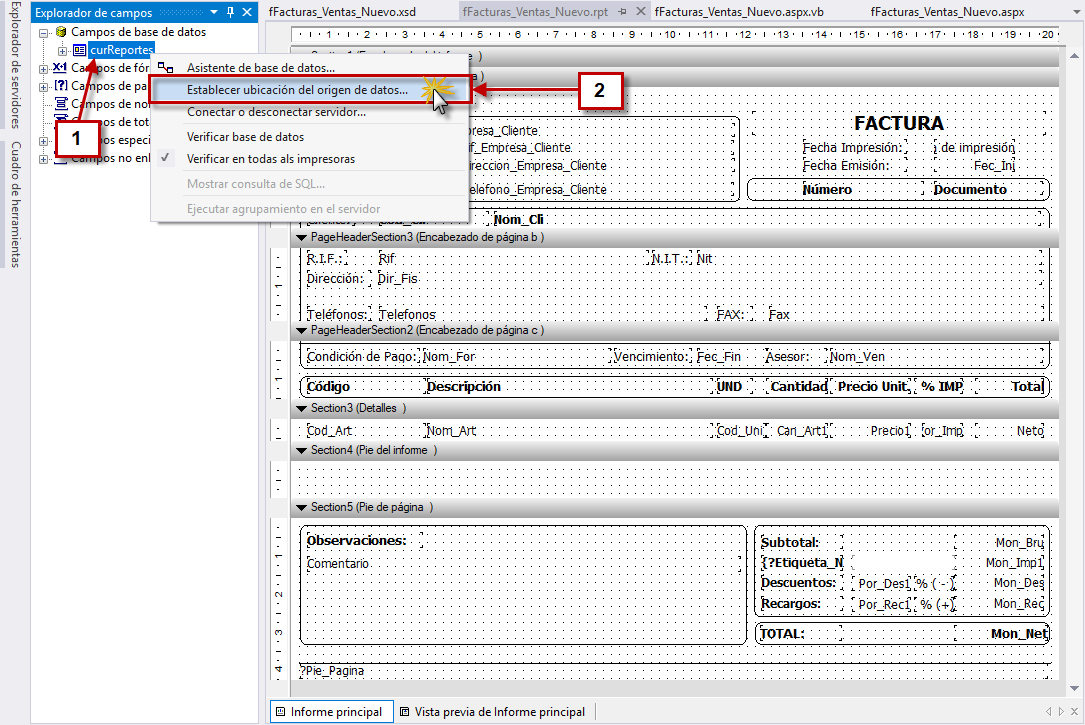The width and height of the screenshot is (1085, 725).
Task: Pin the fFacturas_Ventas_Nuevo.rpt tab
Action: pyautogui.click(x=621, y=12)
